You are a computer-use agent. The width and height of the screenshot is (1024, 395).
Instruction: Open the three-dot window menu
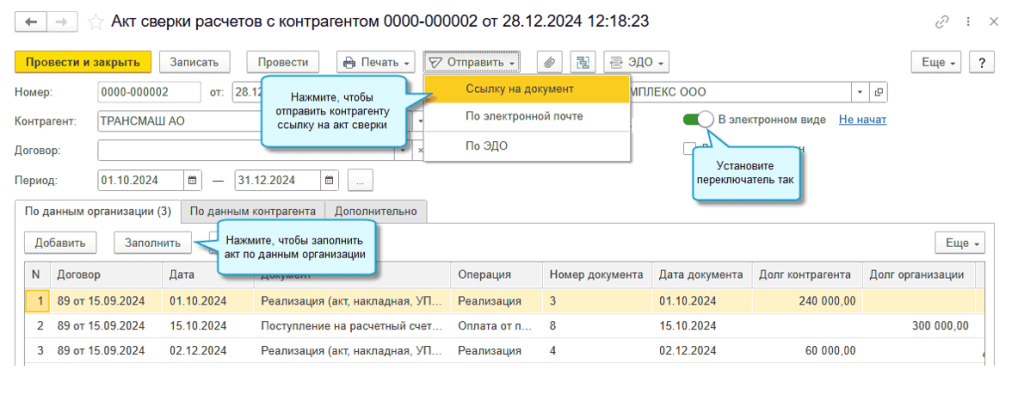(969, 22)
